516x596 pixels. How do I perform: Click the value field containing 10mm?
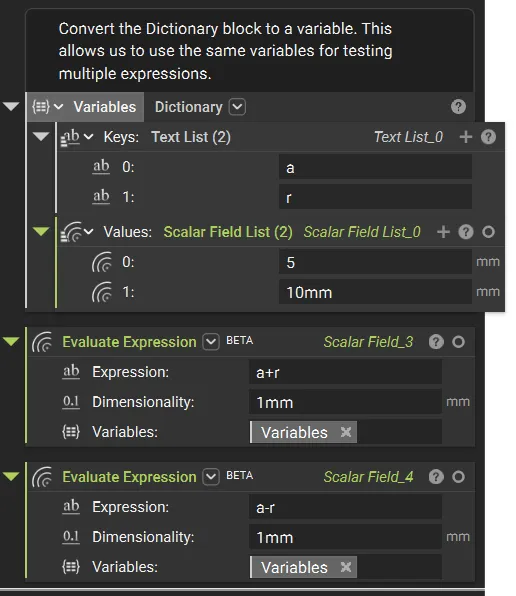375,292
